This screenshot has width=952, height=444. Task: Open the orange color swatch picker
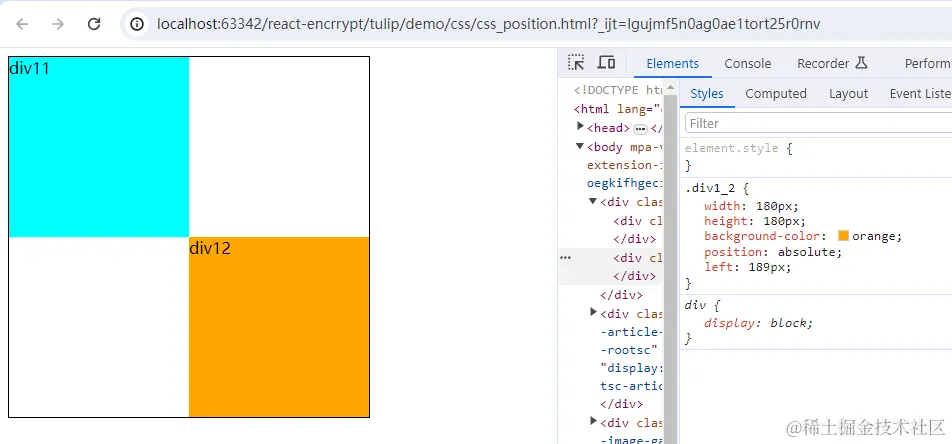[x=843, y=236]
